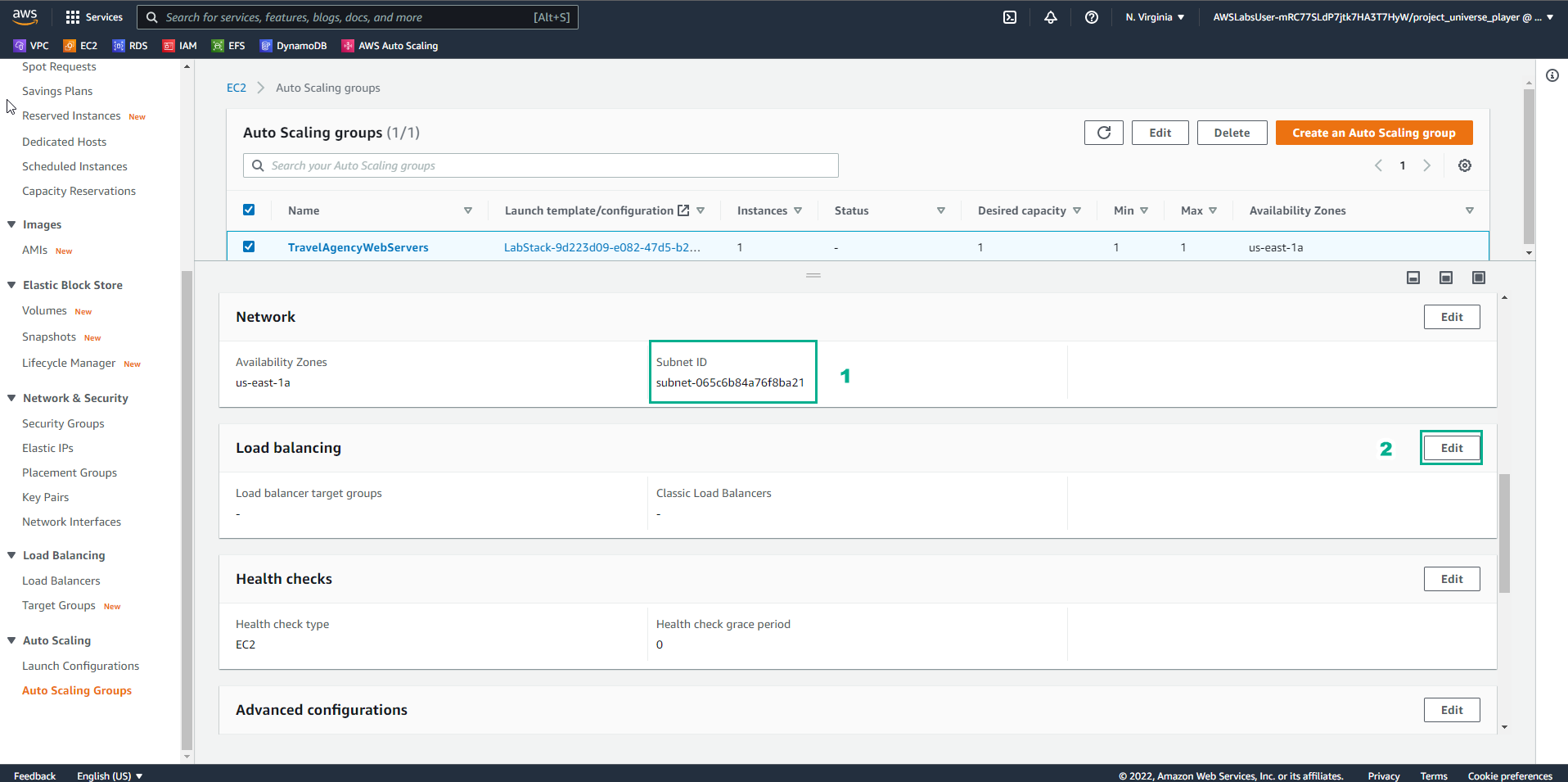1568x782 pixels.
Task: Edit the Health checks section
Action: (1452, 579)
